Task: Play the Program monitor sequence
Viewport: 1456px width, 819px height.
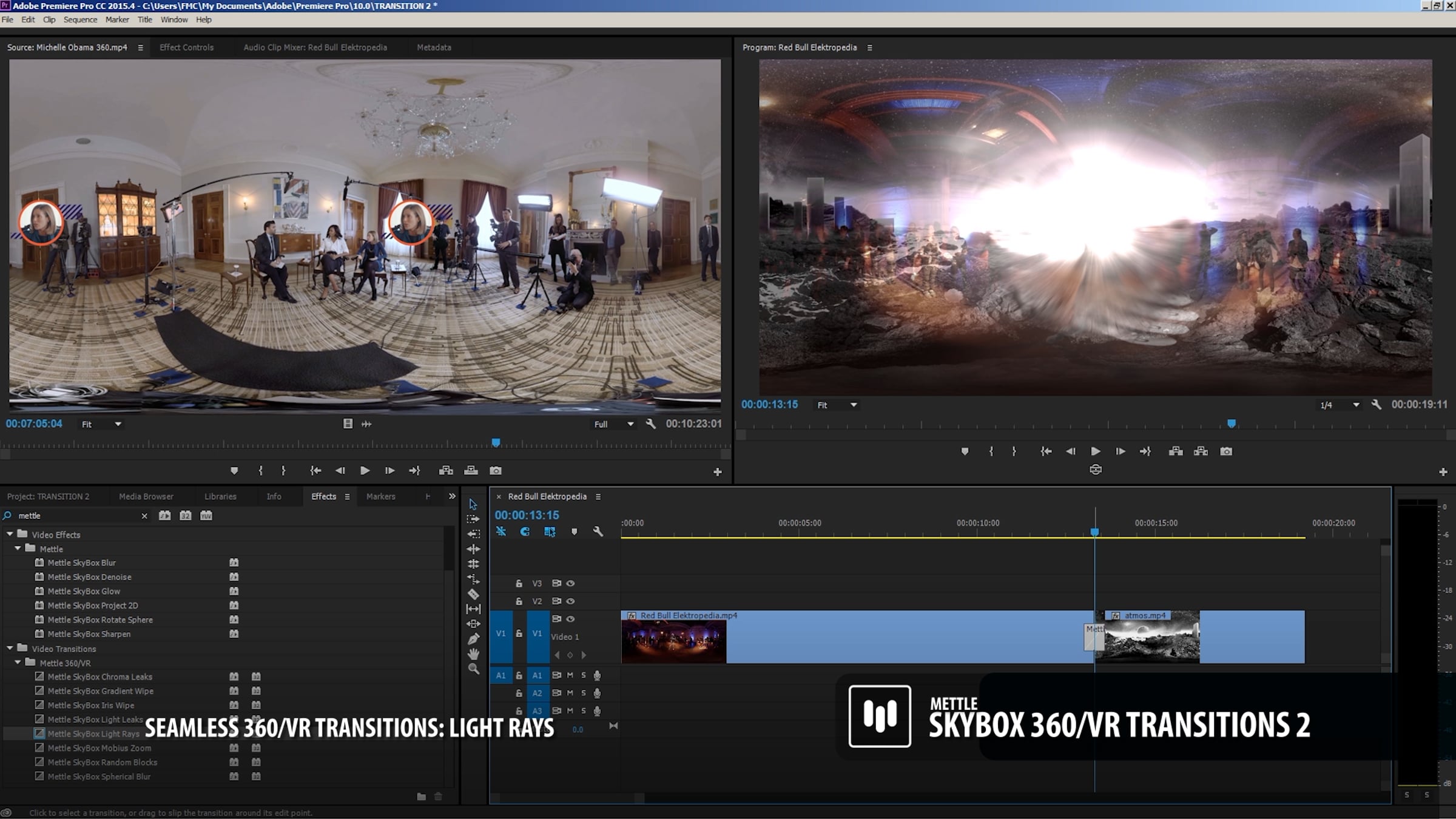Action: [x=1096, y=451]
